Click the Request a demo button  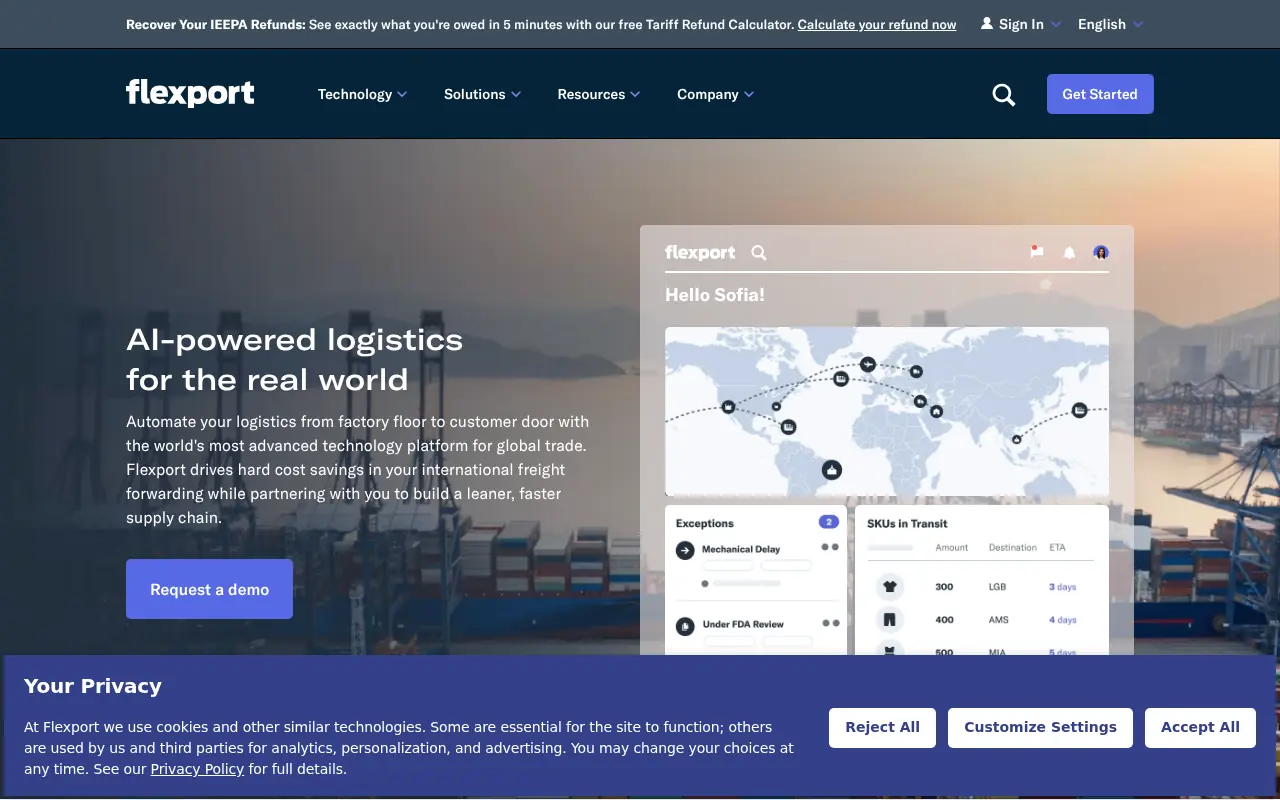point(209,589)
